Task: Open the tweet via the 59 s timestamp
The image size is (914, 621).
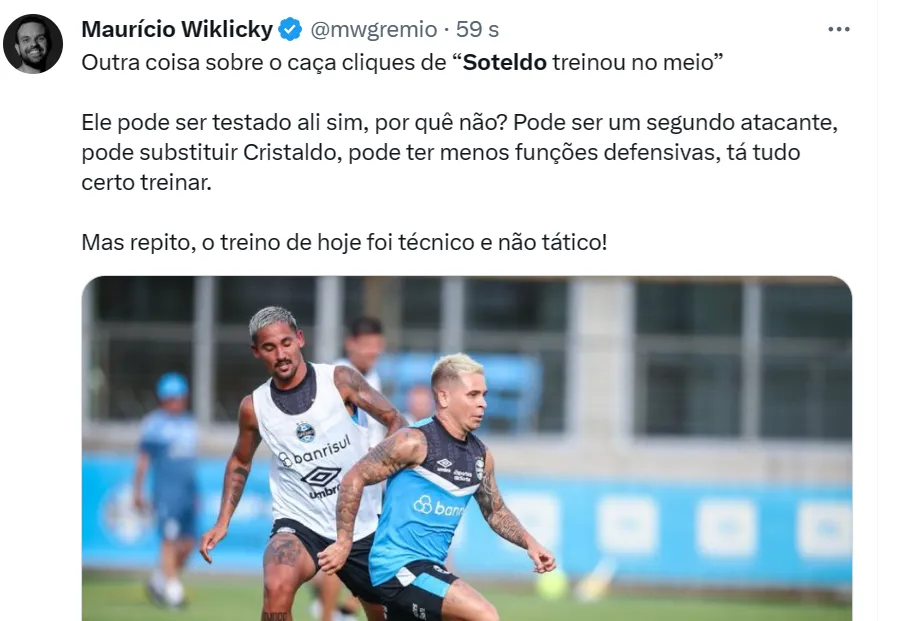Action: pos(477,29)
